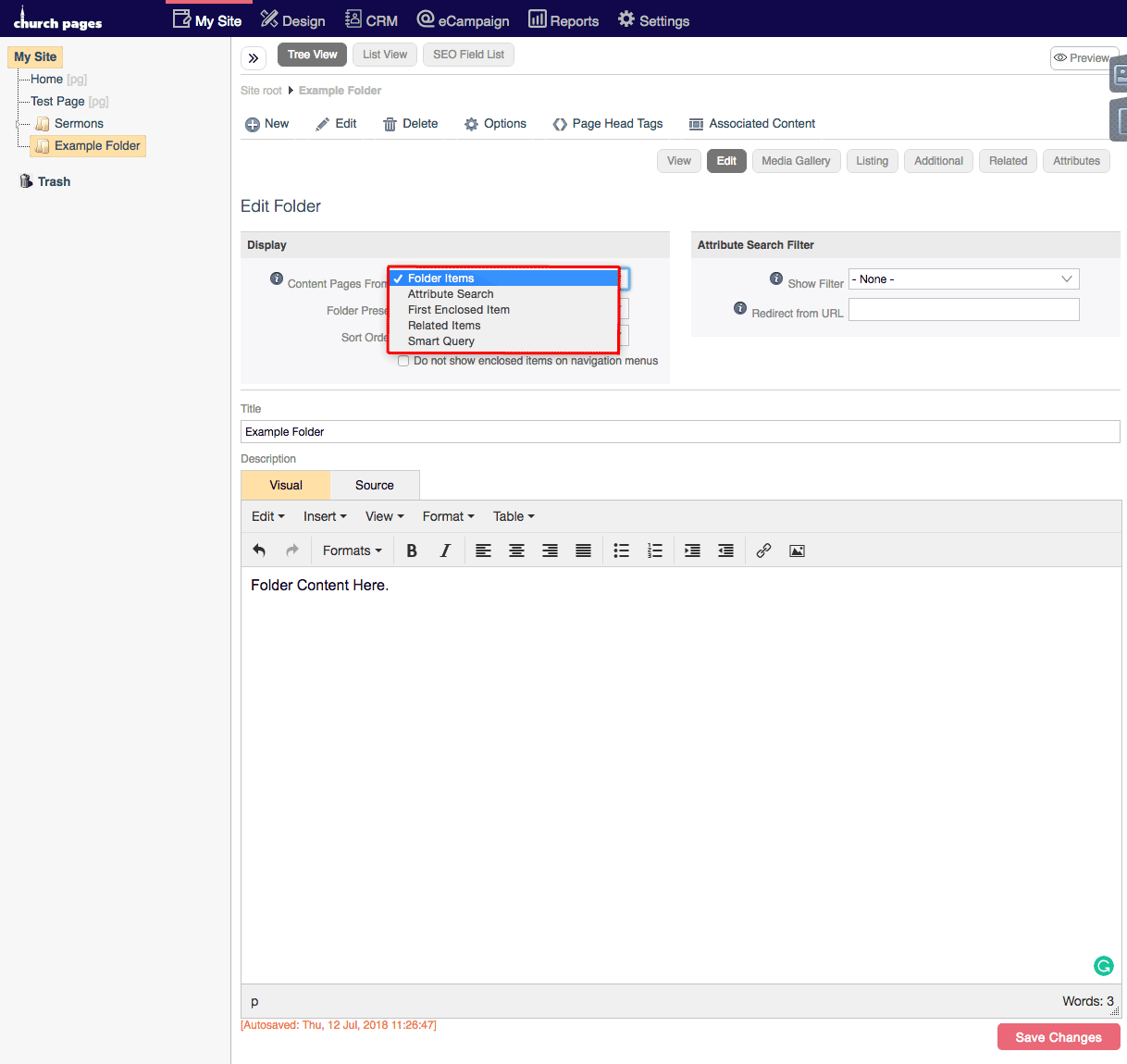Image resolution: width=1127 pixels, height=1064 pixels.
Task: Switch to the View tab
Action: (679, 161)
